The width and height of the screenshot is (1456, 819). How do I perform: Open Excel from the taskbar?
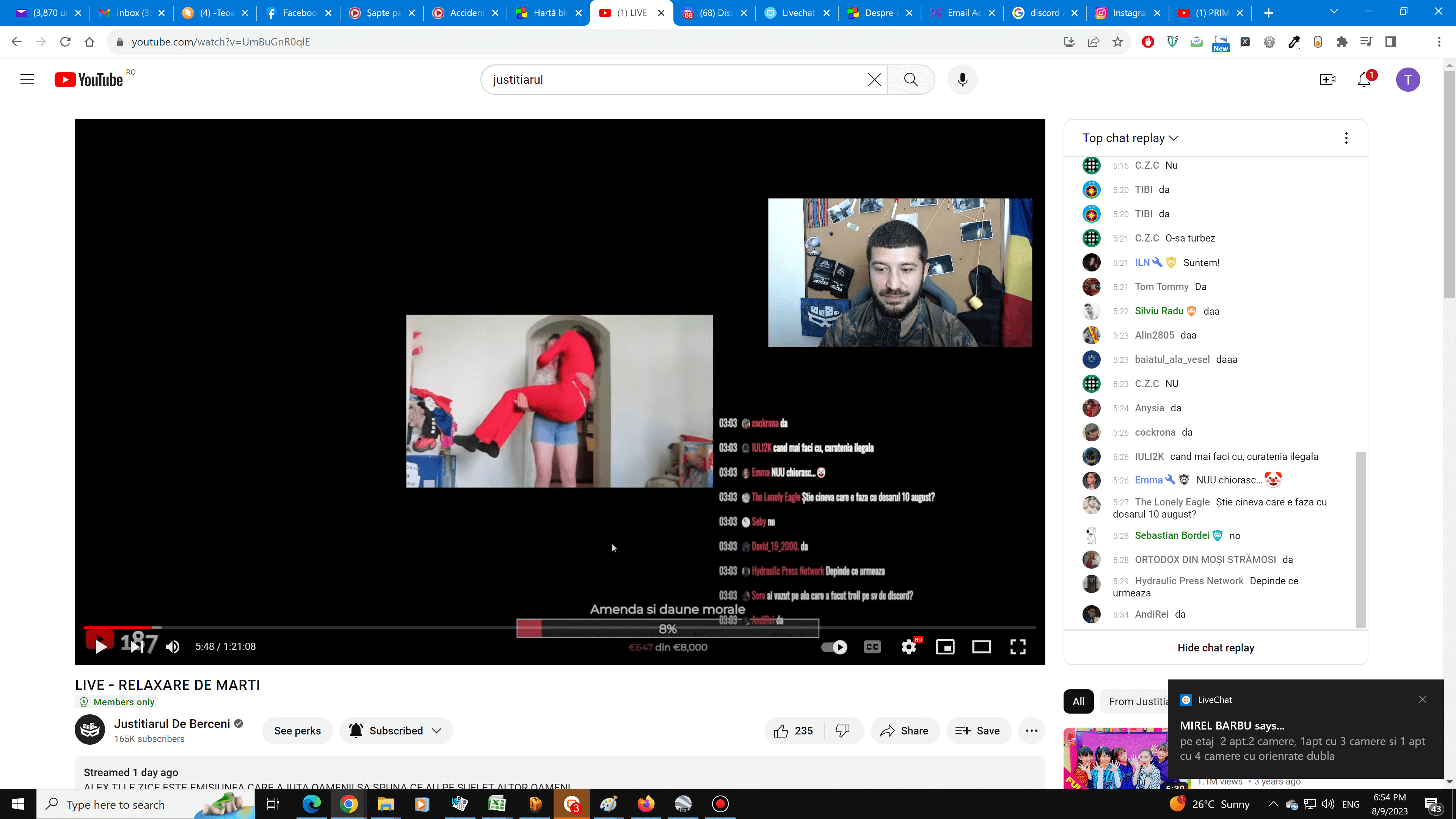coord(497,804)
